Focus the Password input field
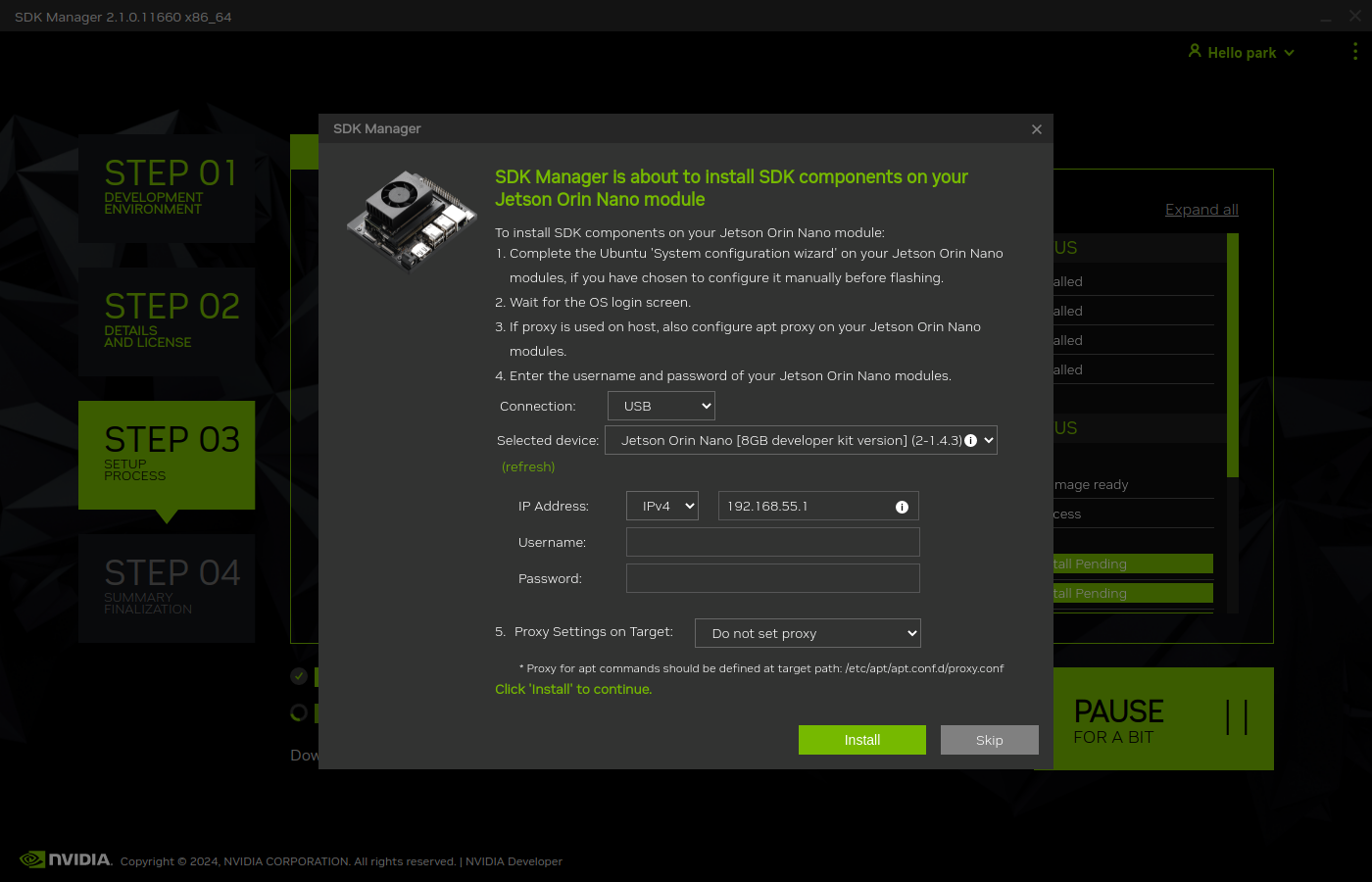This screenshot has height=882, width=1372. point(773,578)
